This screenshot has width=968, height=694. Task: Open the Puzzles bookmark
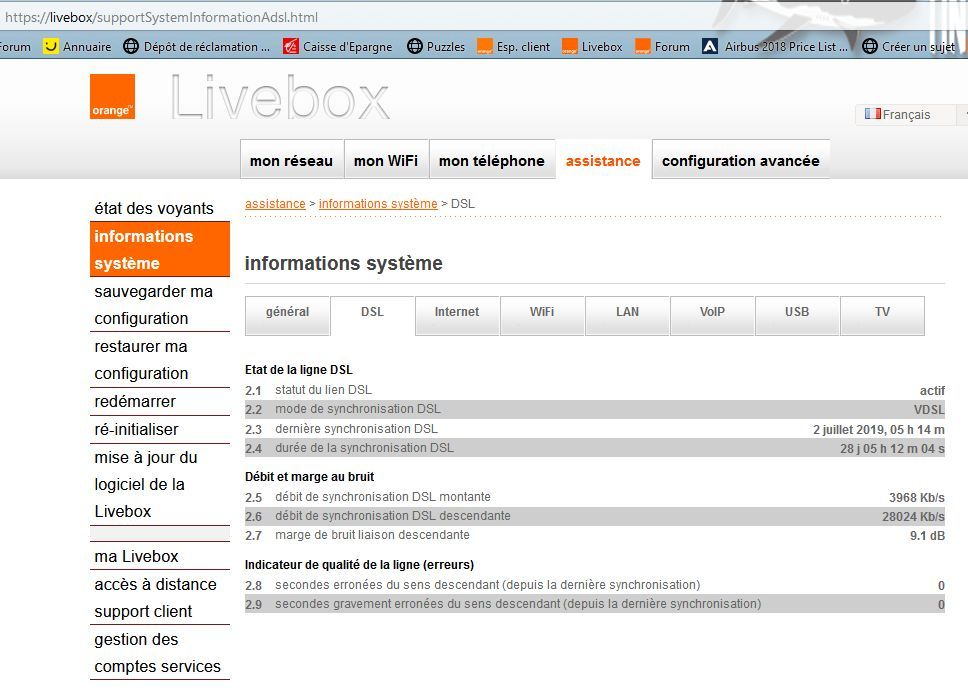[x=436, y=46]
